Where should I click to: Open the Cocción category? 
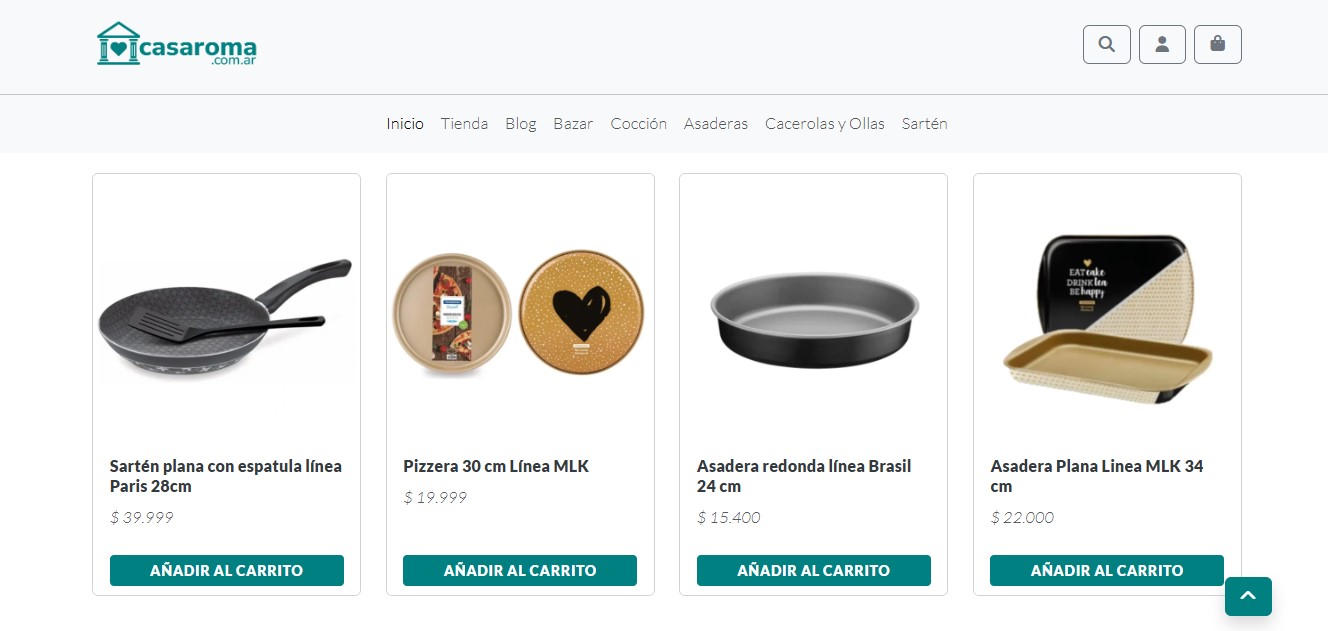[x=639, y=124]
